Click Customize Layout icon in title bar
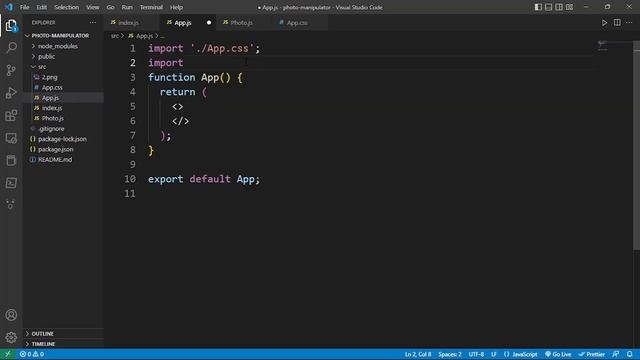This screenshot has height=360, width=640. (569, 7)
